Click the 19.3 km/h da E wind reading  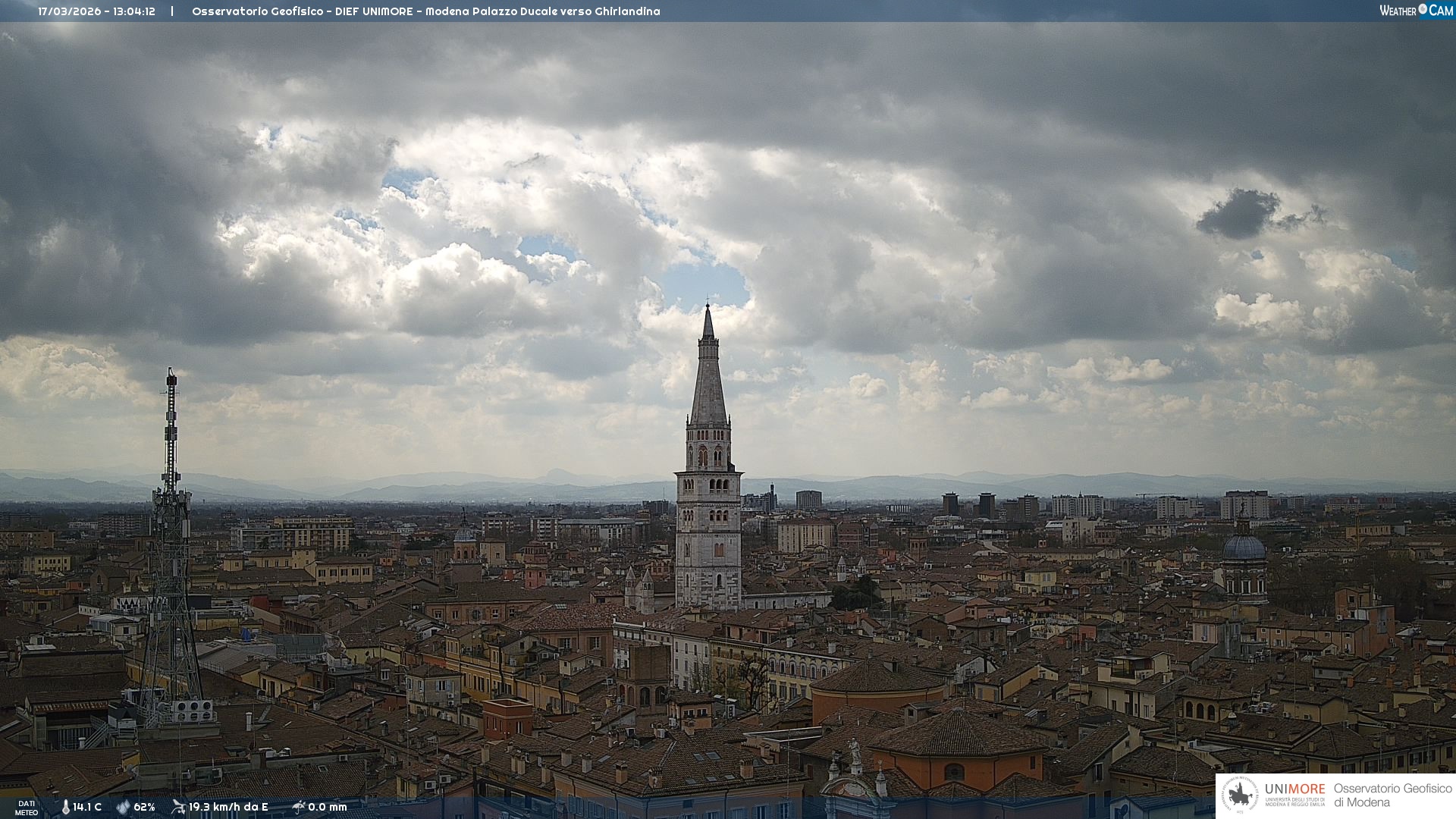coord(228,807)
